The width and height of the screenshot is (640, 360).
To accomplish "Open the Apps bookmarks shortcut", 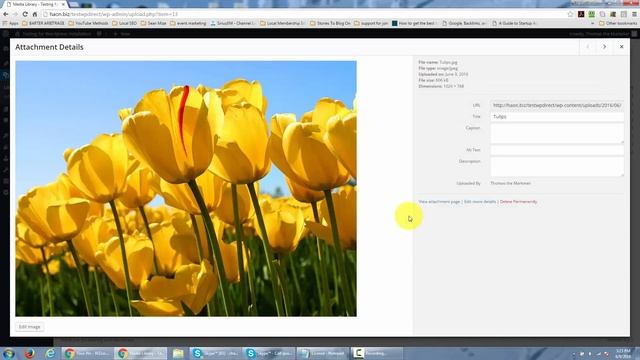I will tap(11, 23).
